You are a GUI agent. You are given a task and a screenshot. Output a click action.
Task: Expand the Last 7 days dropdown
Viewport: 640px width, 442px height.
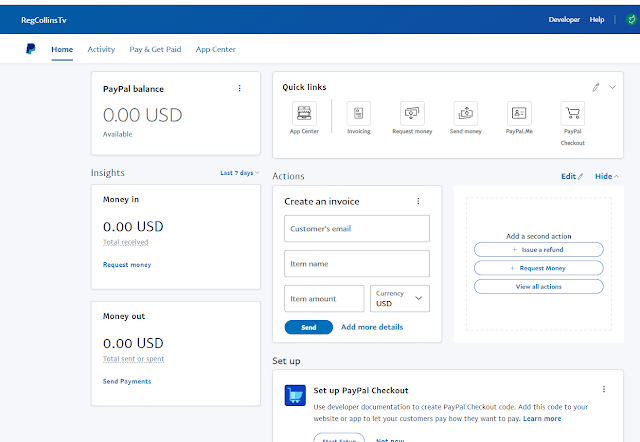tap(240, 173)
